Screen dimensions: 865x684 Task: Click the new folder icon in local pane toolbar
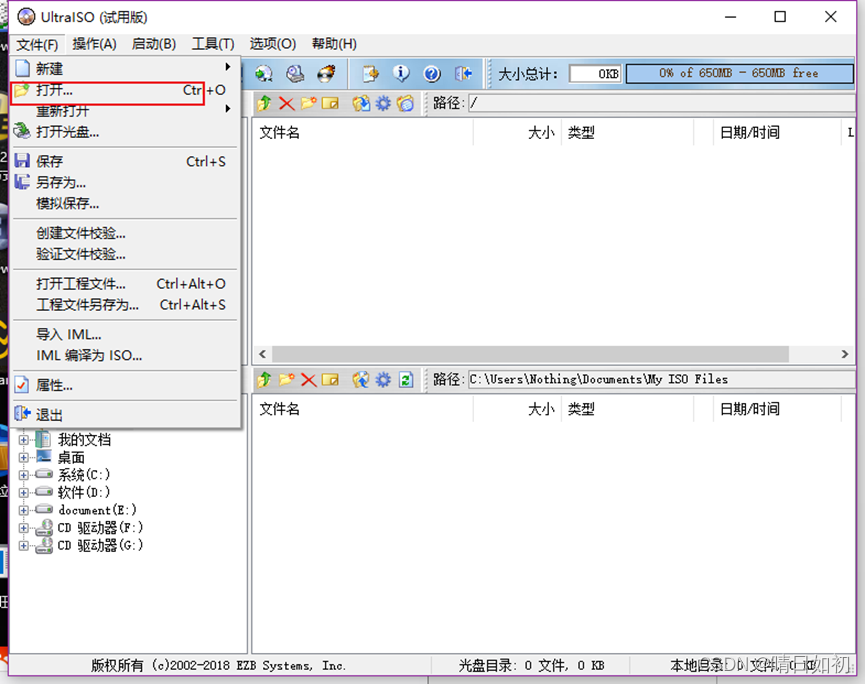286,380
